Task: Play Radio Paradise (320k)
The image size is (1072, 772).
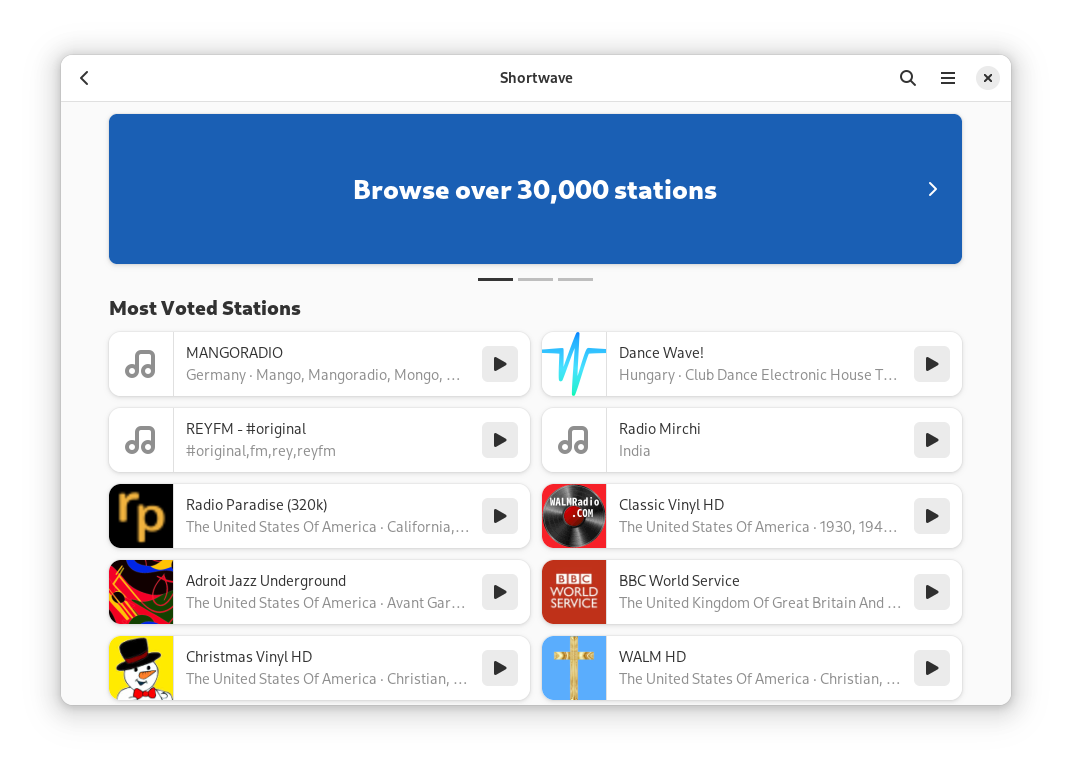Action: [x=499, y=516]
